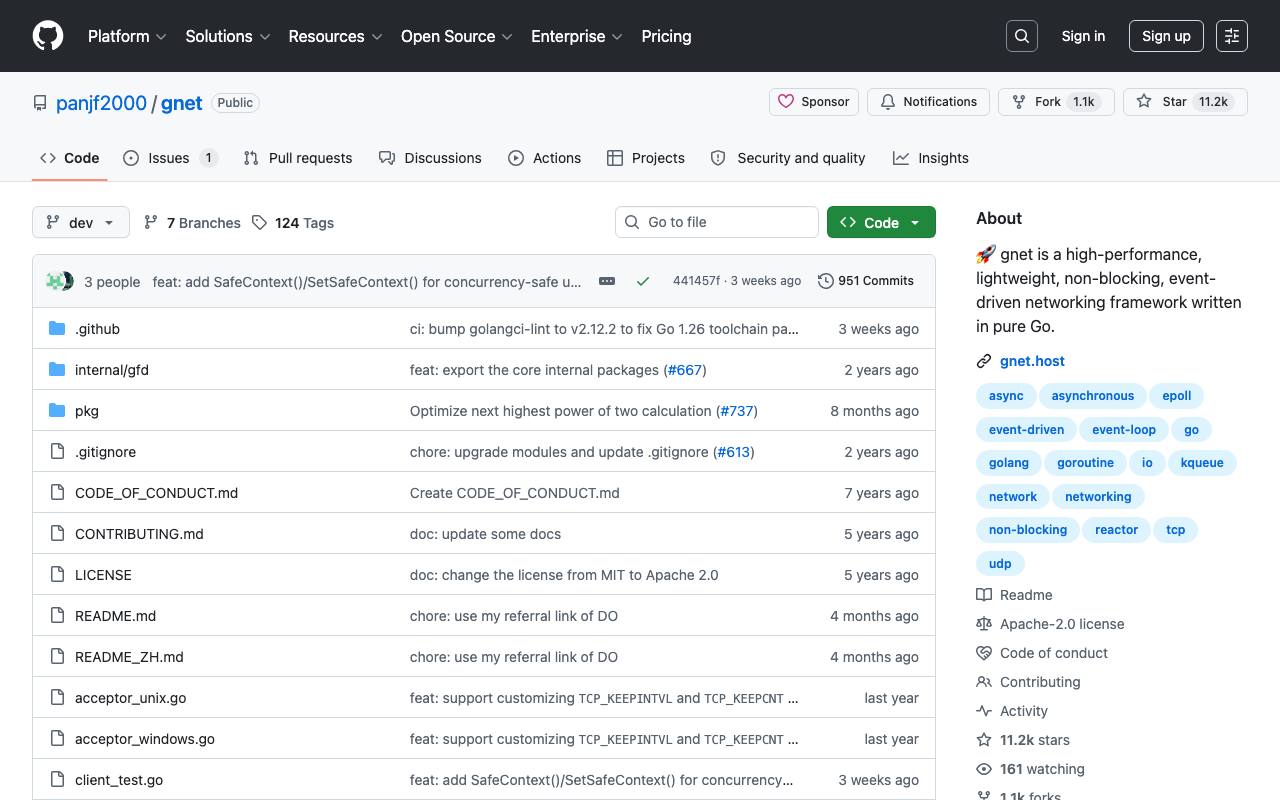Select the epoll topic tag
The image size is (1280, 800).
1177,396
